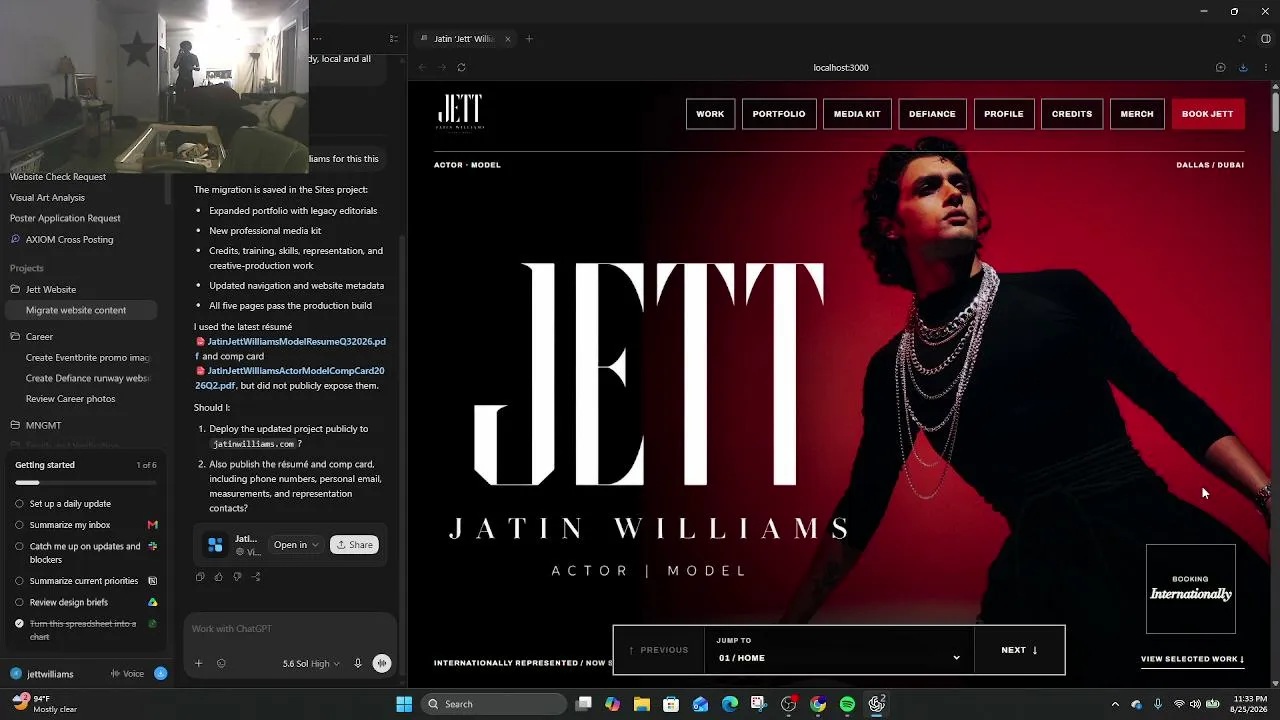Open the 'Migrate website content' chat
The image size is (1280, 720).
80,310
